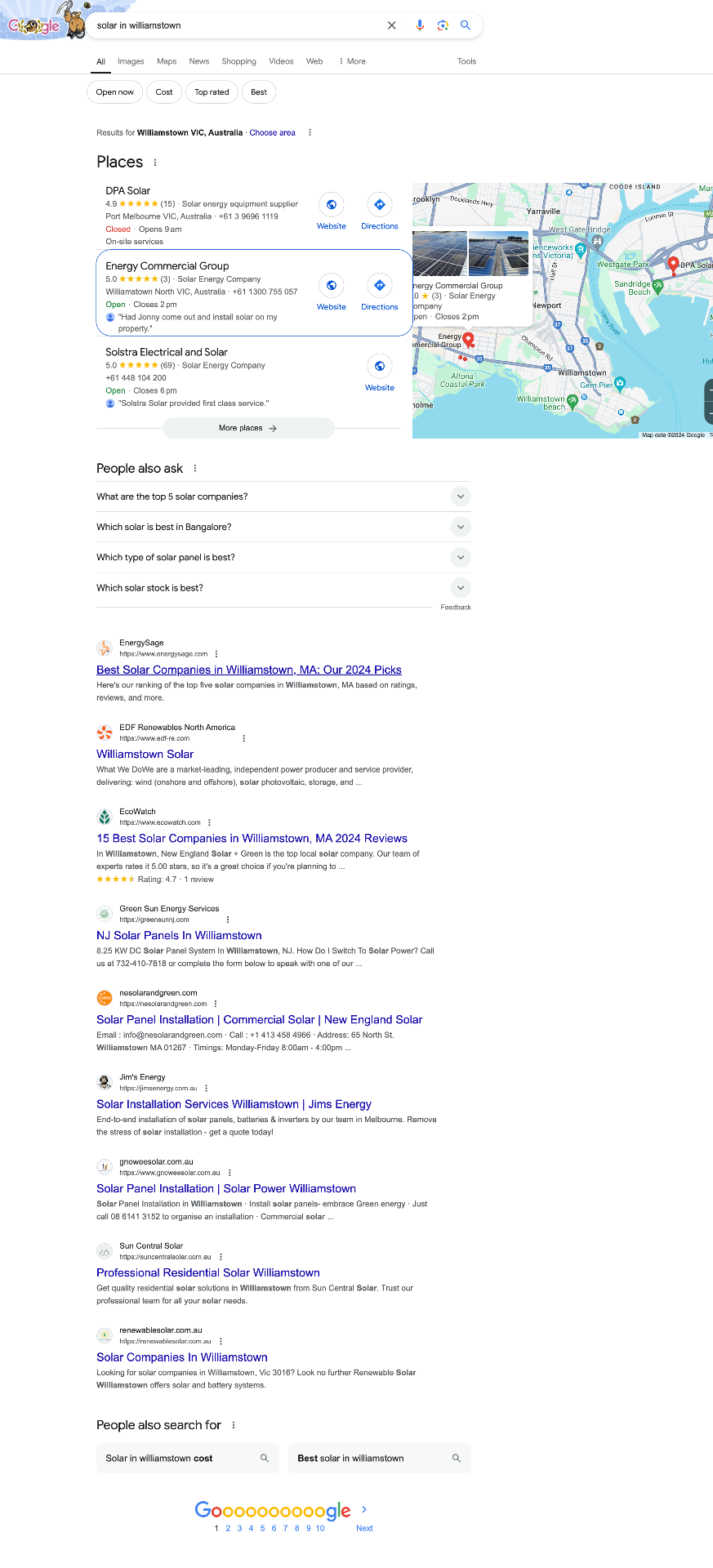This screenshot has width=713, height=1568.
Task: Click the next page arrow above Next
Action: pyautogui.click(x=364, y=1509)
